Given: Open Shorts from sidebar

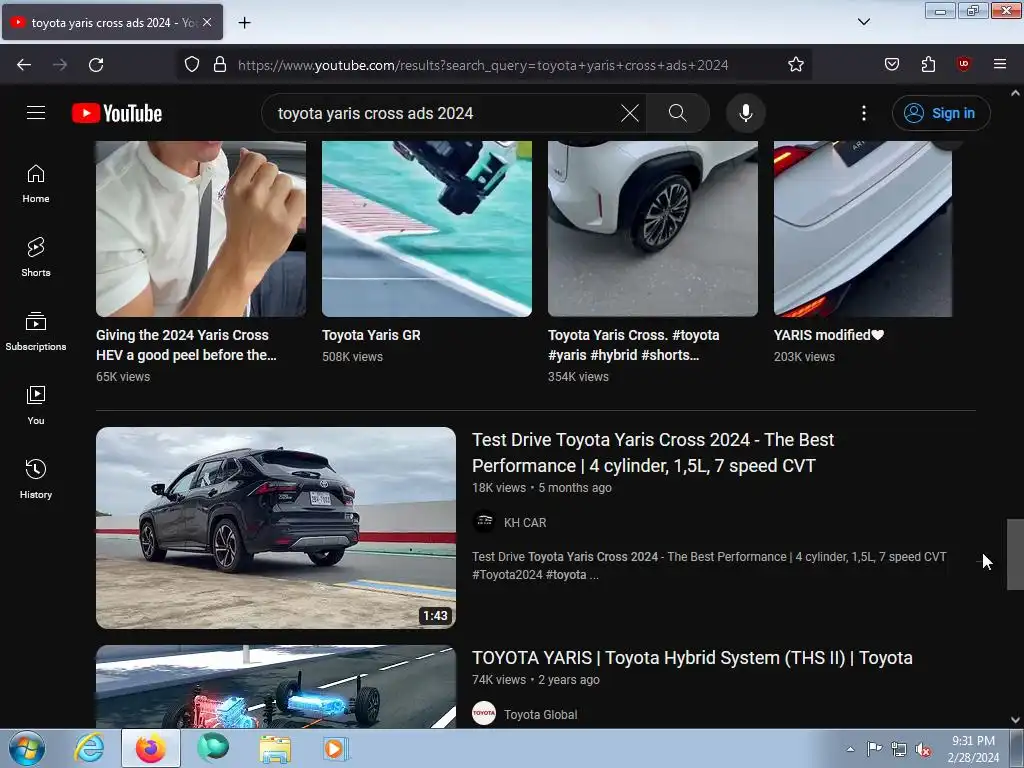Looking at the screenshot, I should (x=36, y=257).
